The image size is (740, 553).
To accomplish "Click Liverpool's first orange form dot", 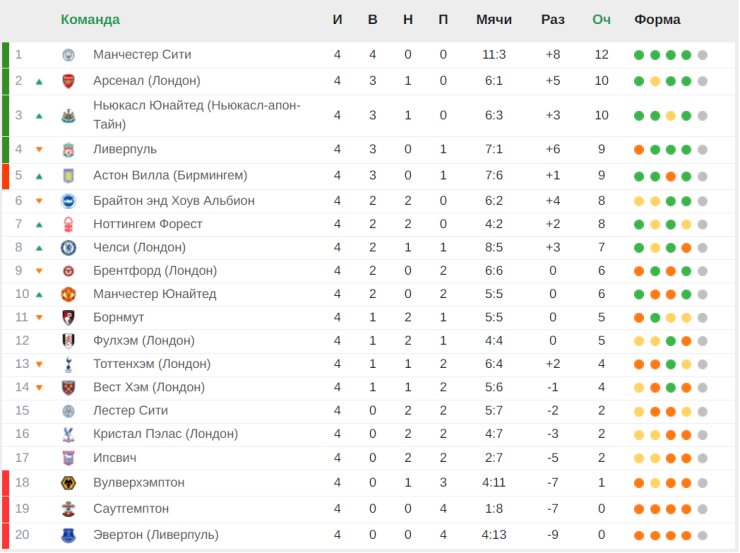I will (x=639, y=150).
